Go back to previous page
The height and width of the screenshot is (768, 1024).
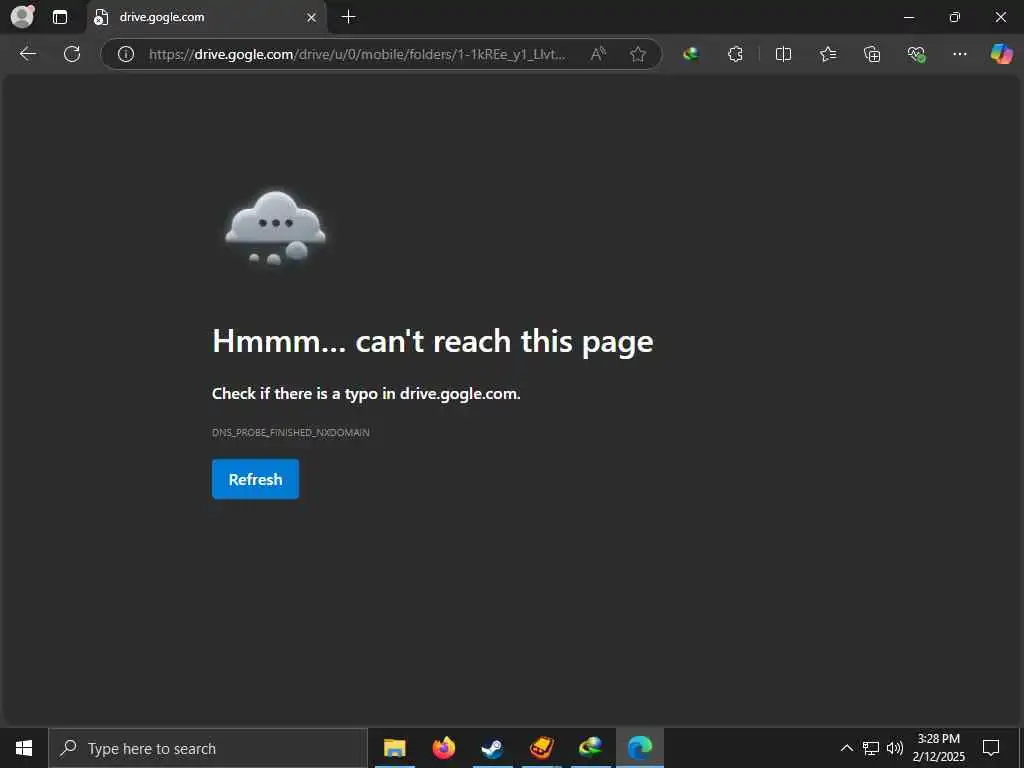tap(28, 54)
